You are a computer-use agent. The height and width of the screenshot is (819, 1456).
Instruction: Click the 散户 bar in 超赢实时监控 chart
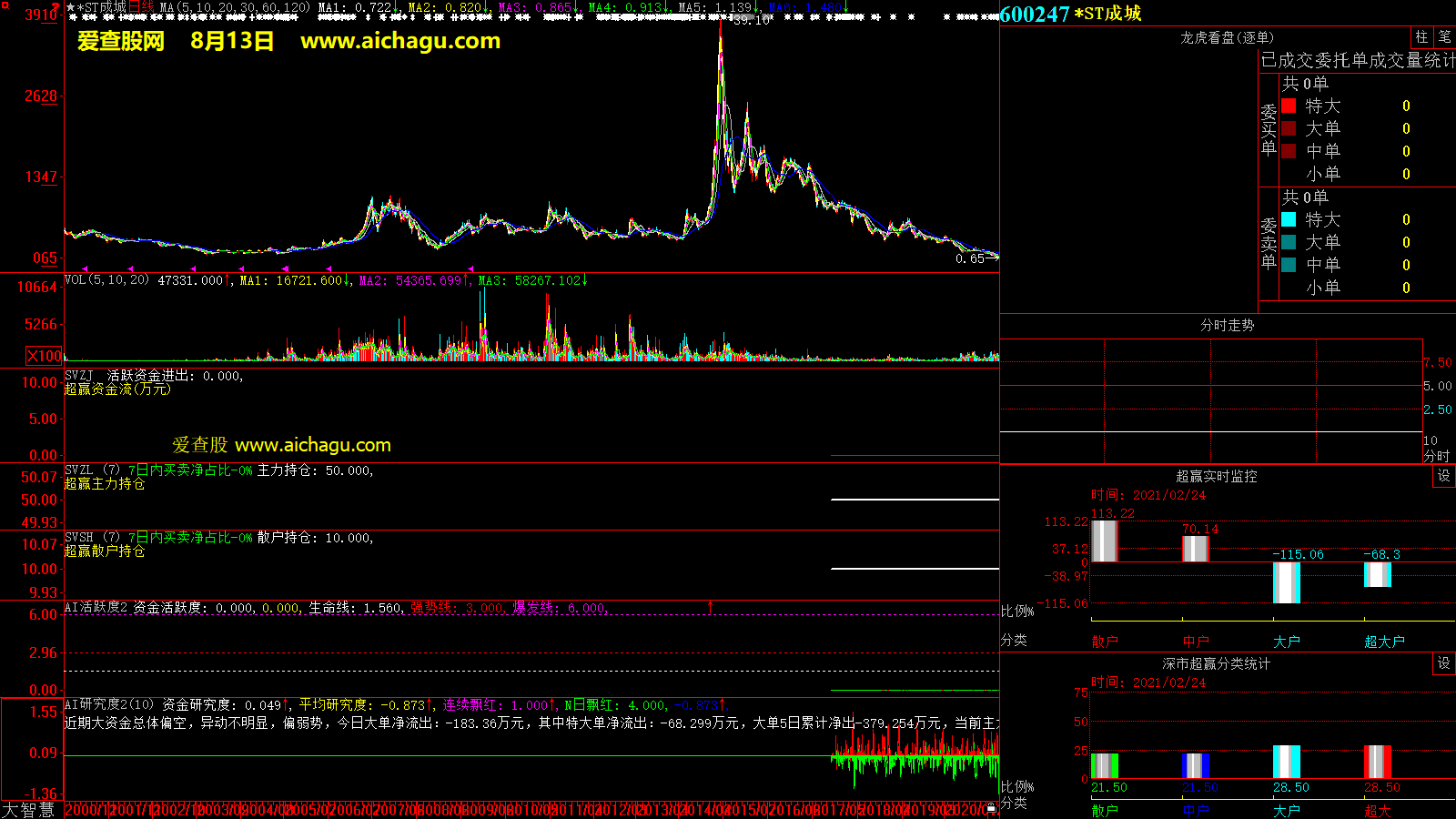[1104, 541]
